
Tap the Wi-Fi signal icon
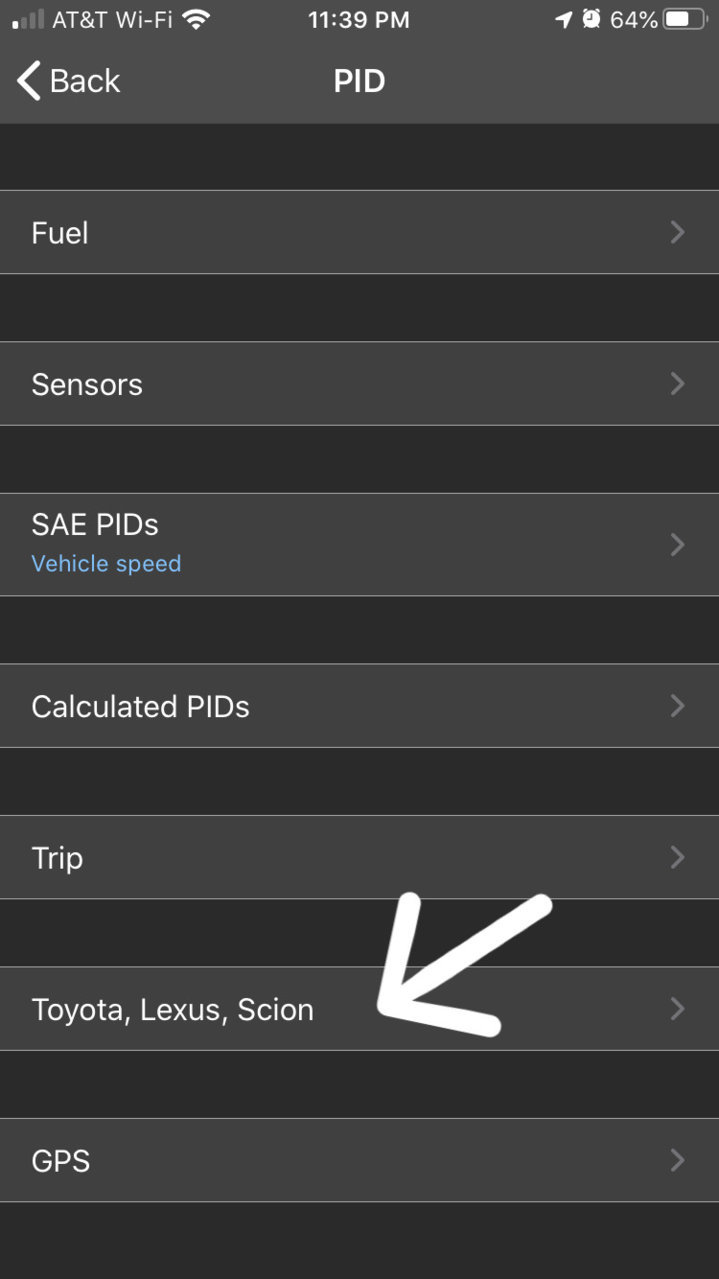click(x=197, y=19)
